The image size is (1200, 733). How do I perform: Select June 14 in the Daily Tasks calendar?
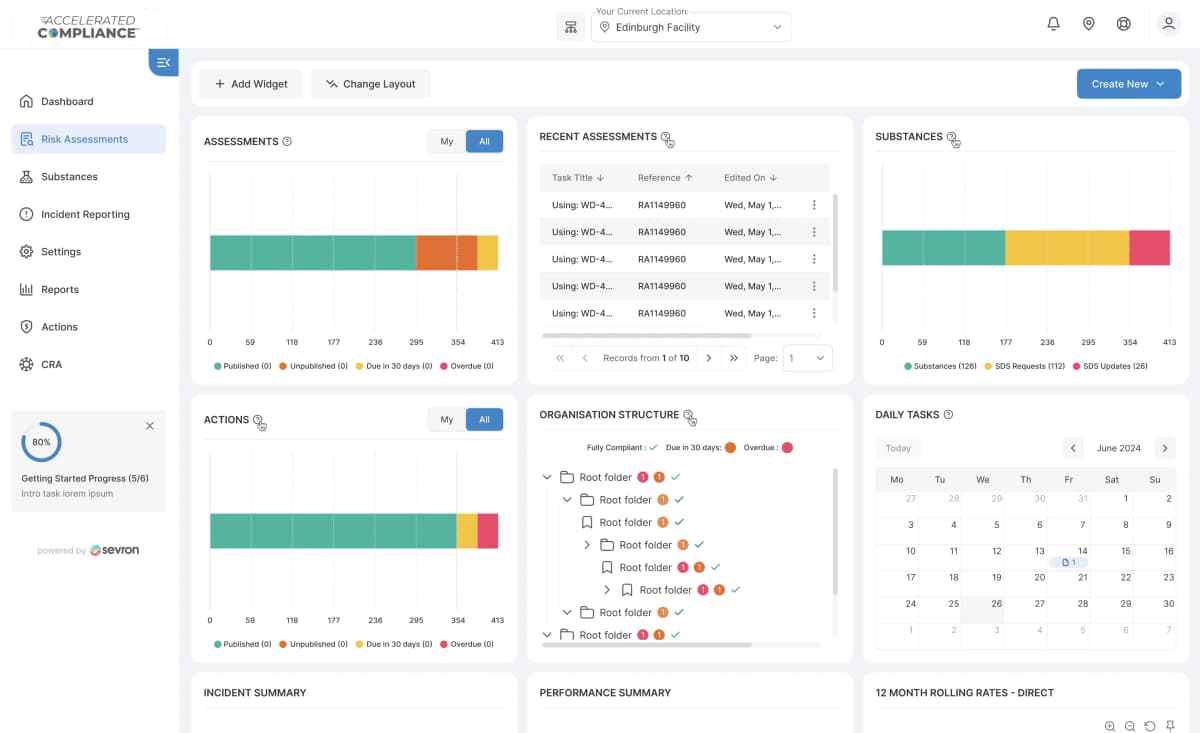coord(1069,551)
